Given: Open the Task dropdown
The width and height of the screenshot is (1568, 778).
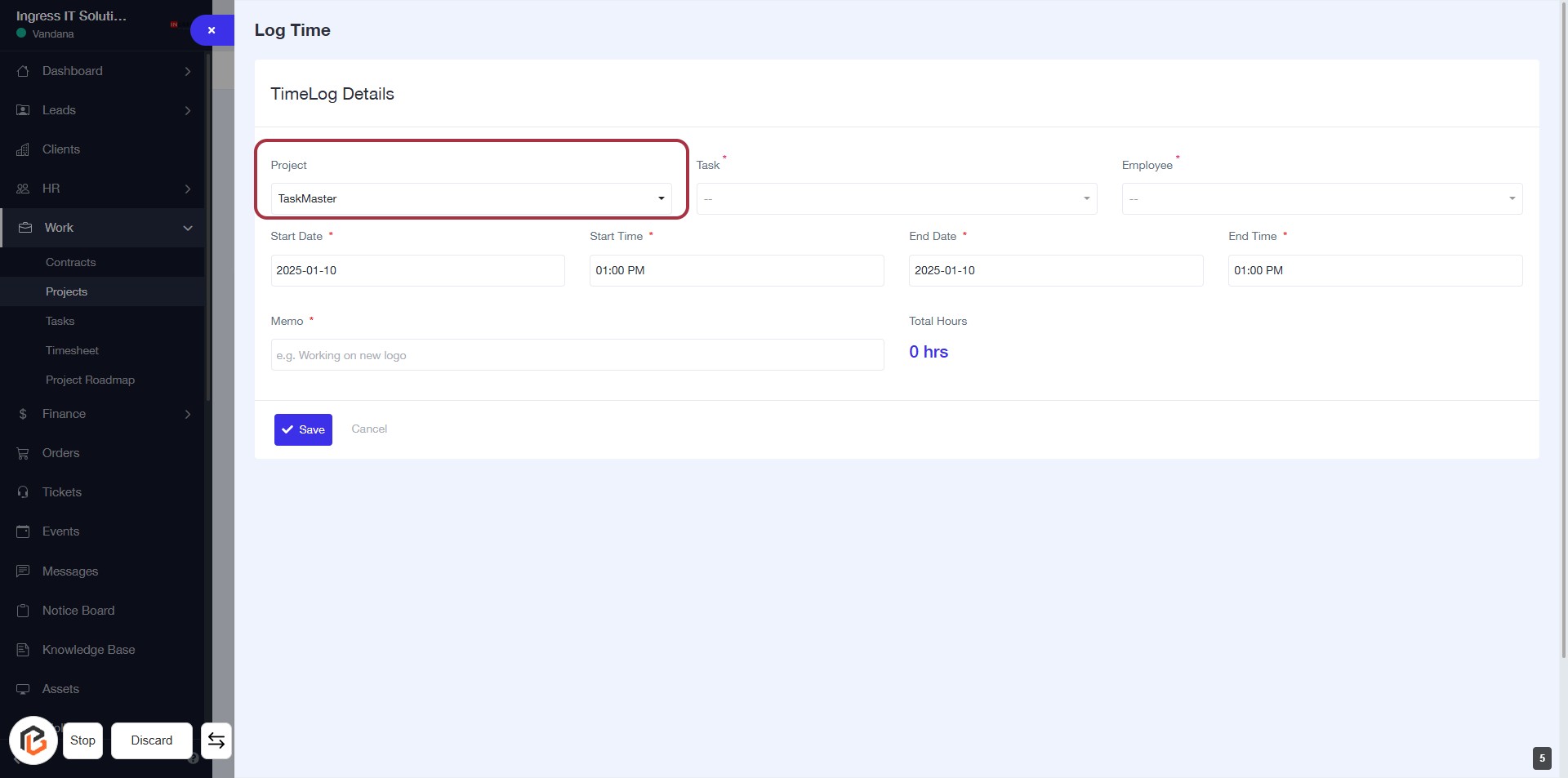Looking at the screenshot, I should [896, 198].
